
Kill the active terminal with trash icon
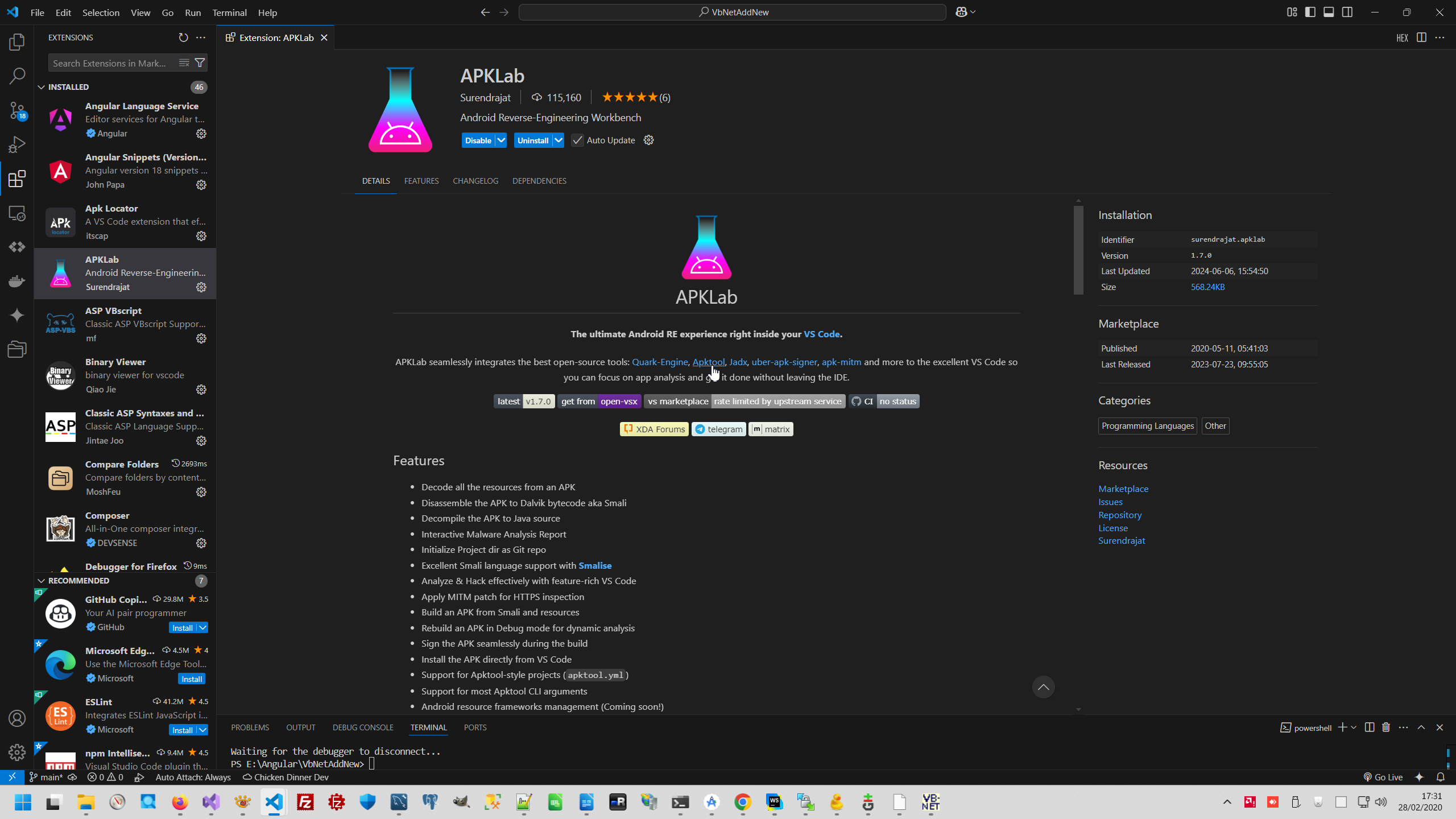(x=1386, y=727)
